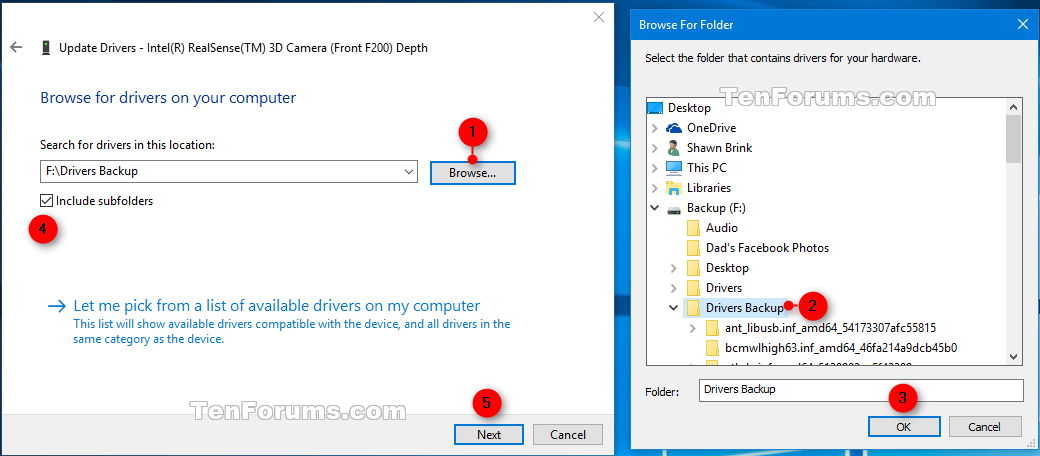Click the Search for drivers location field
The image size is (1040, 456).
click(x=229, y=171)
